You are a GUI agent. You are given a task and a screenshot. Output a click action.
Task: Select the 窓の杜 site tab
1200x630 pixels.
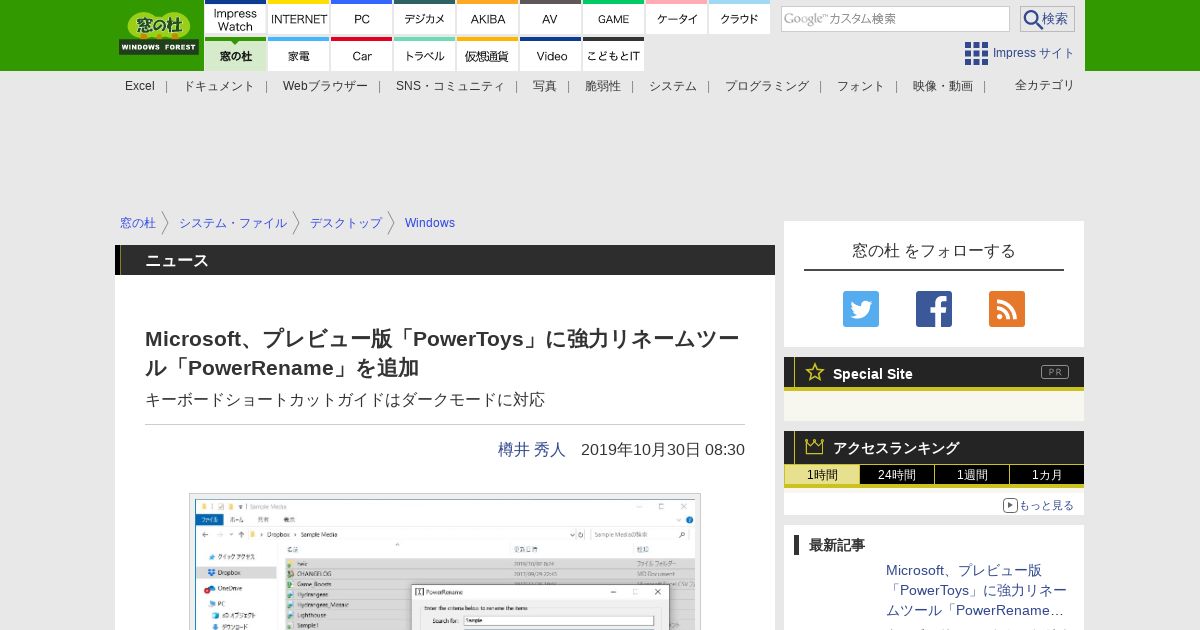click(236, 55)
